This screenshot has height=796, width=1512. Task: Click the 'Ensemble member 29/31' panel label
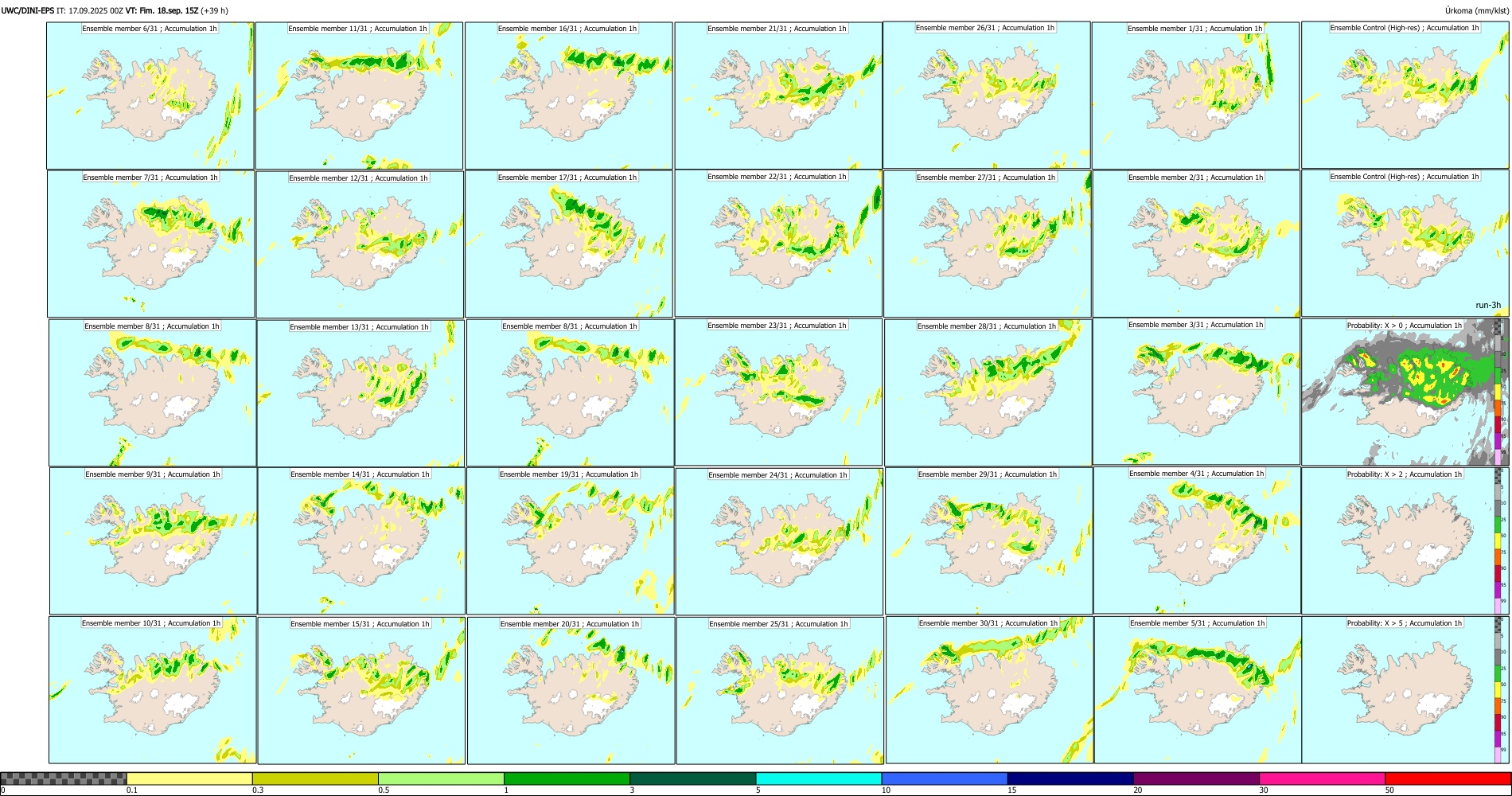[x=988, y=474]
